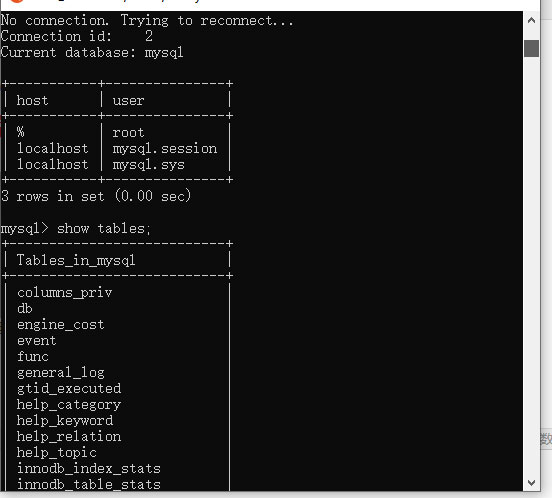Click the vertical scrollbar thumb
552x498 pixels.
pyautogui.click(x=531, y=48)
